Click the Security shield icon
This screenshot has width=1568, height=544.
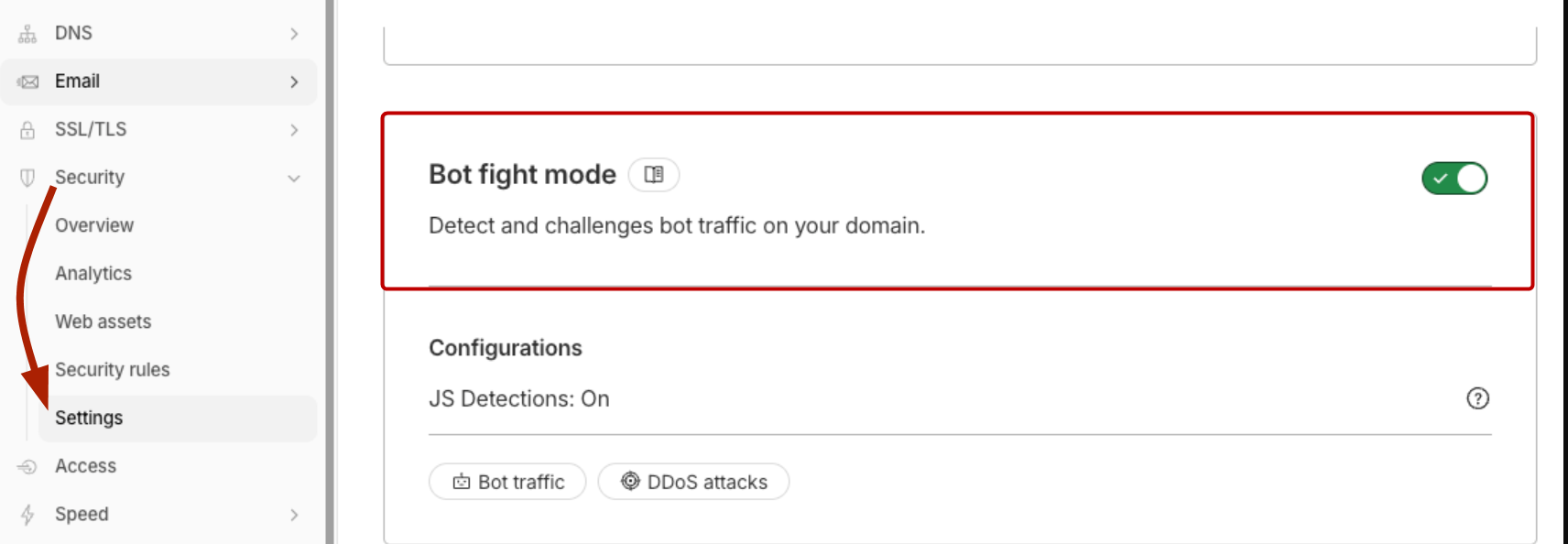[x=27, y=178]
